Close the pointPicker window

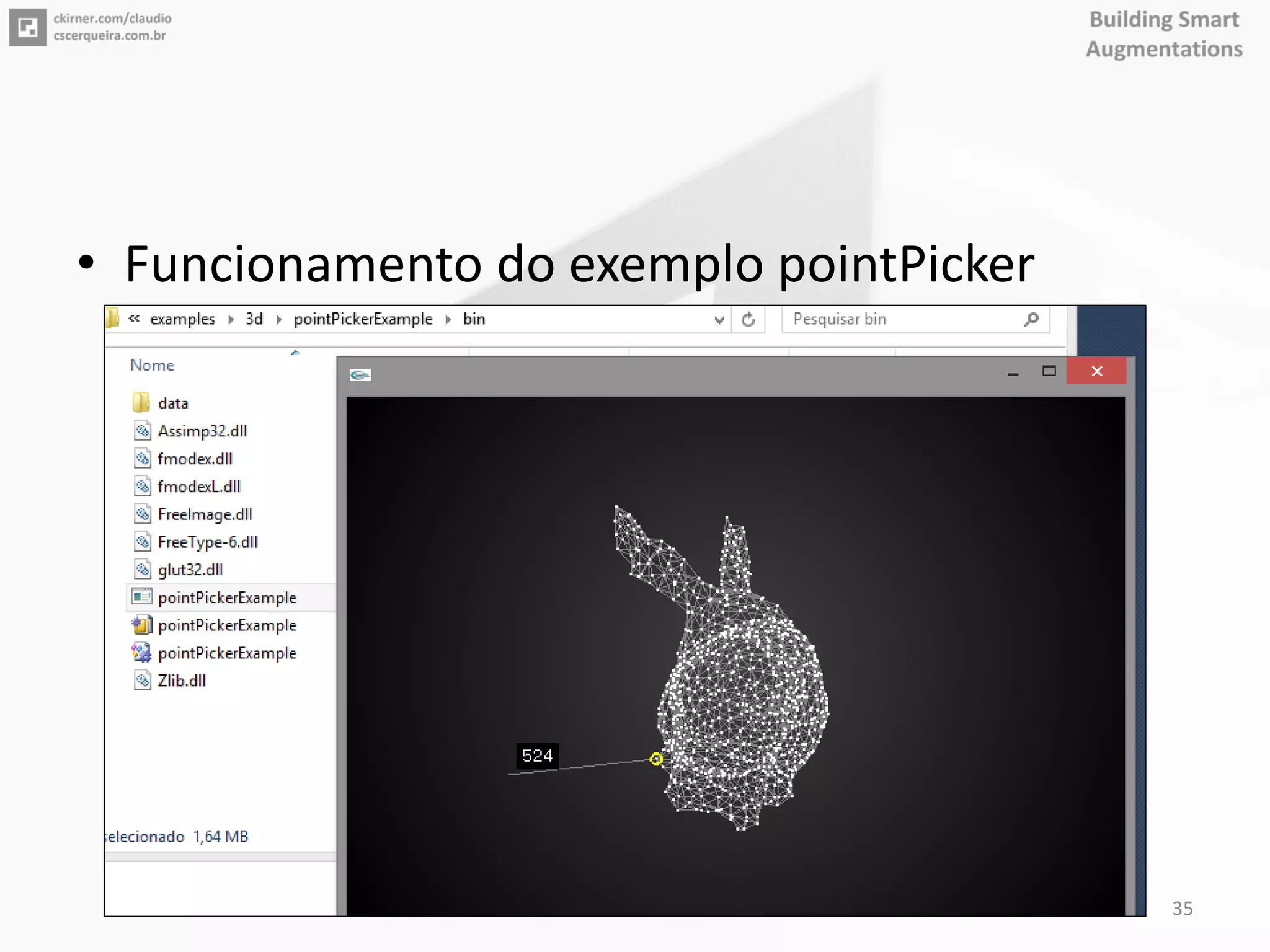pos(1096,371)
